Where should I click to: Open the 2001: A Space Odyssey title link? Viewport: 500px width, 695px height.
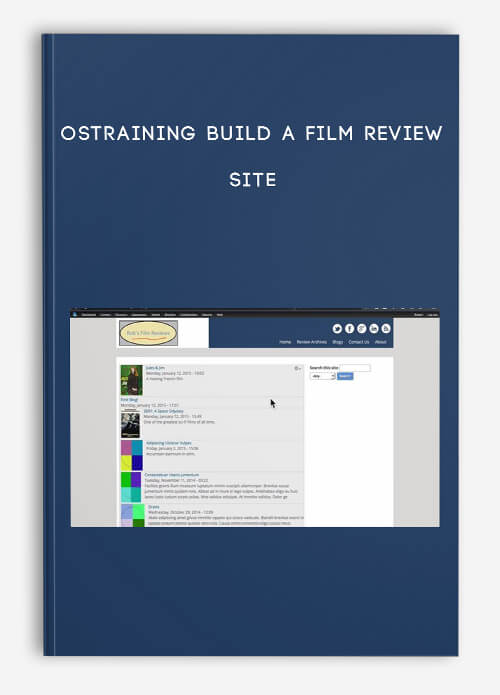(163, 411)
